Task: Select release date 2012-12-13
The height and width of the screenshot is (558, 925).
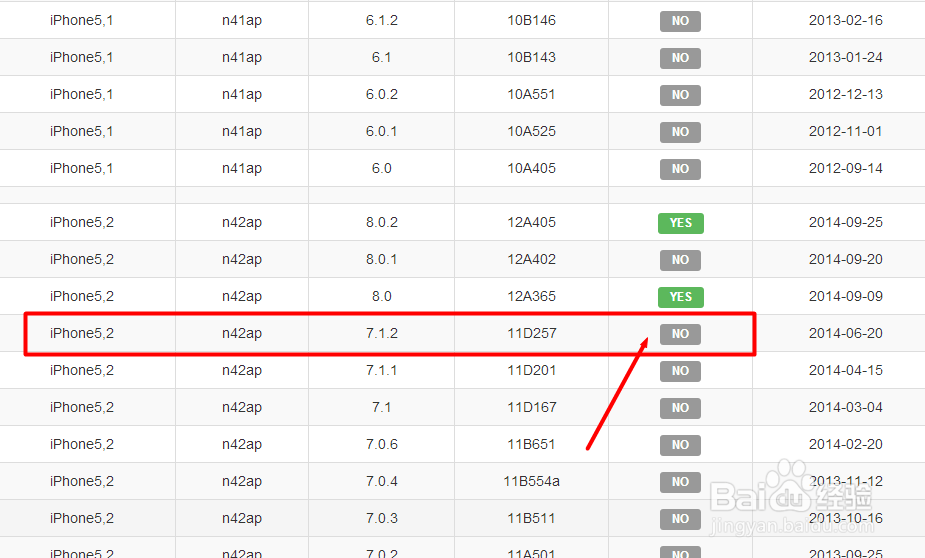Action: pyautogui.click(x=845, y=94)
